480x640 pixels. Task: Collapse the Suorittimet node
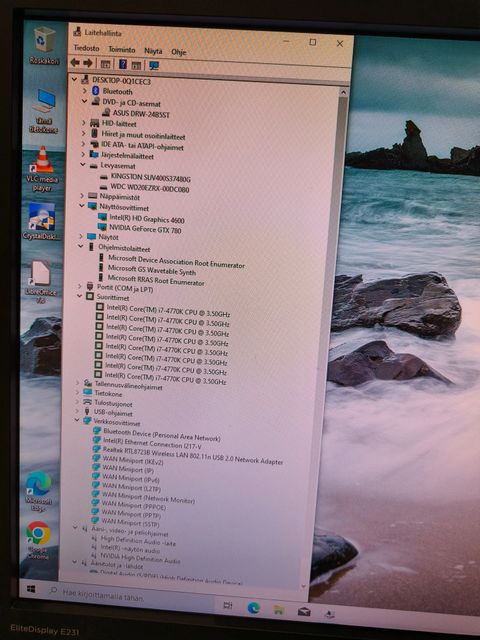coord(80,296)
